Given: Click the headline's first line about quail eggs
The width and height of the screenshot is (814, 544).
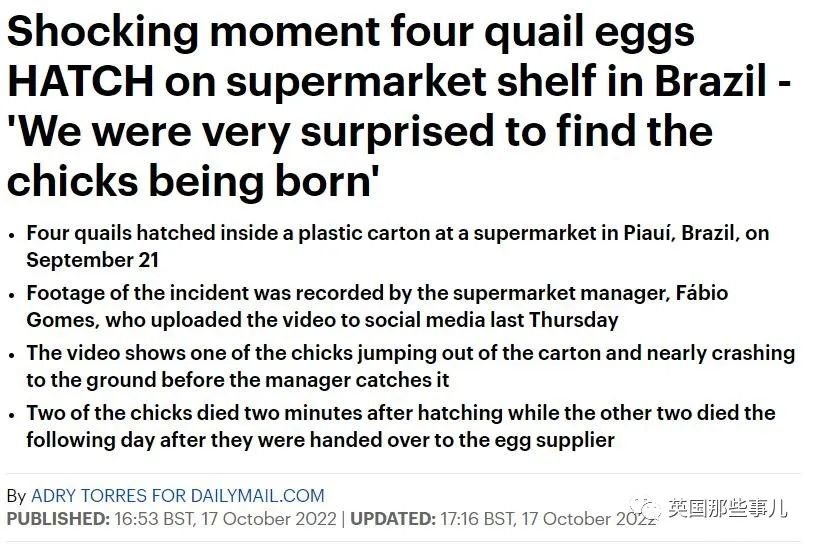Looking at the screenshot, I should pos(351,31).
